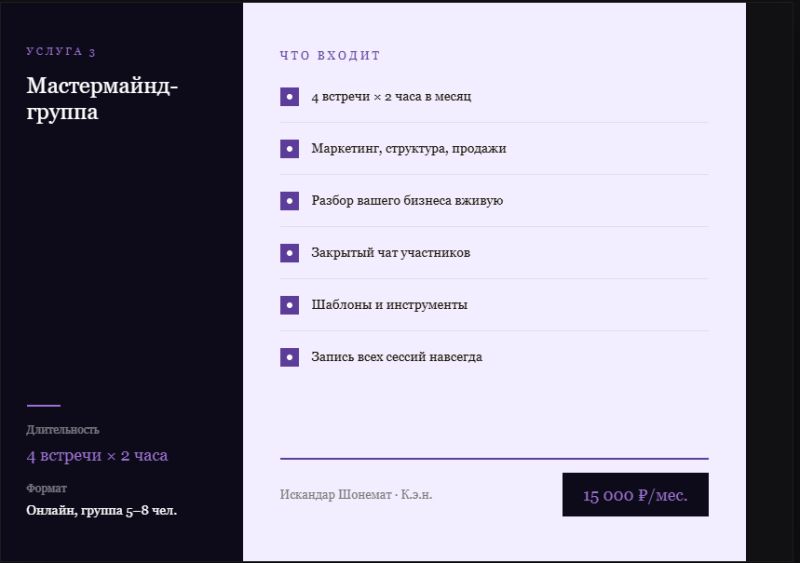Click the bullet icon beside "4 встречи × 2 часа в месяц"
The width and height of the screenshot is (800, 563).
pos(290,97)
